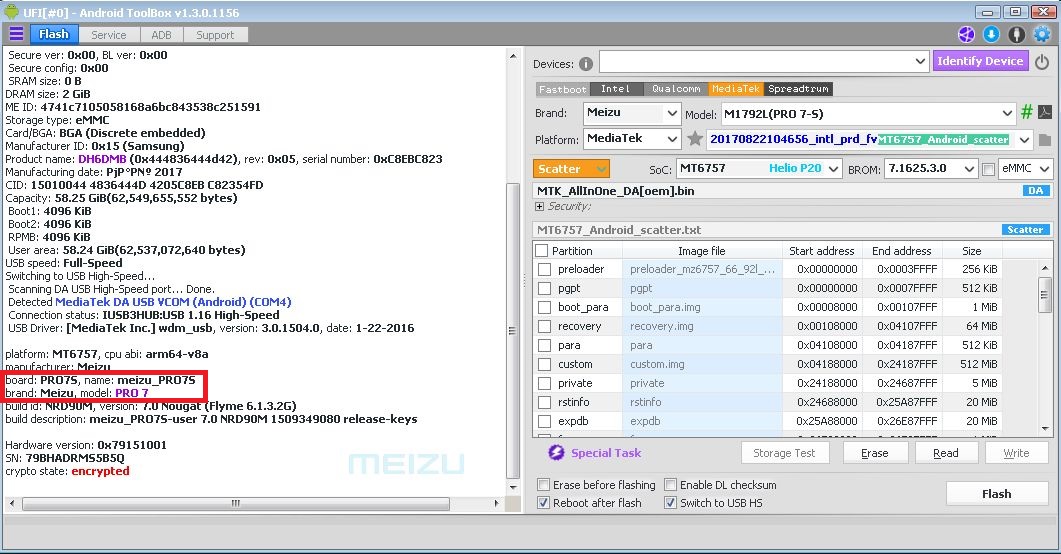Check the custom partition checkbox
Viewport: 1061px width, 554px height.
point(544,364)
